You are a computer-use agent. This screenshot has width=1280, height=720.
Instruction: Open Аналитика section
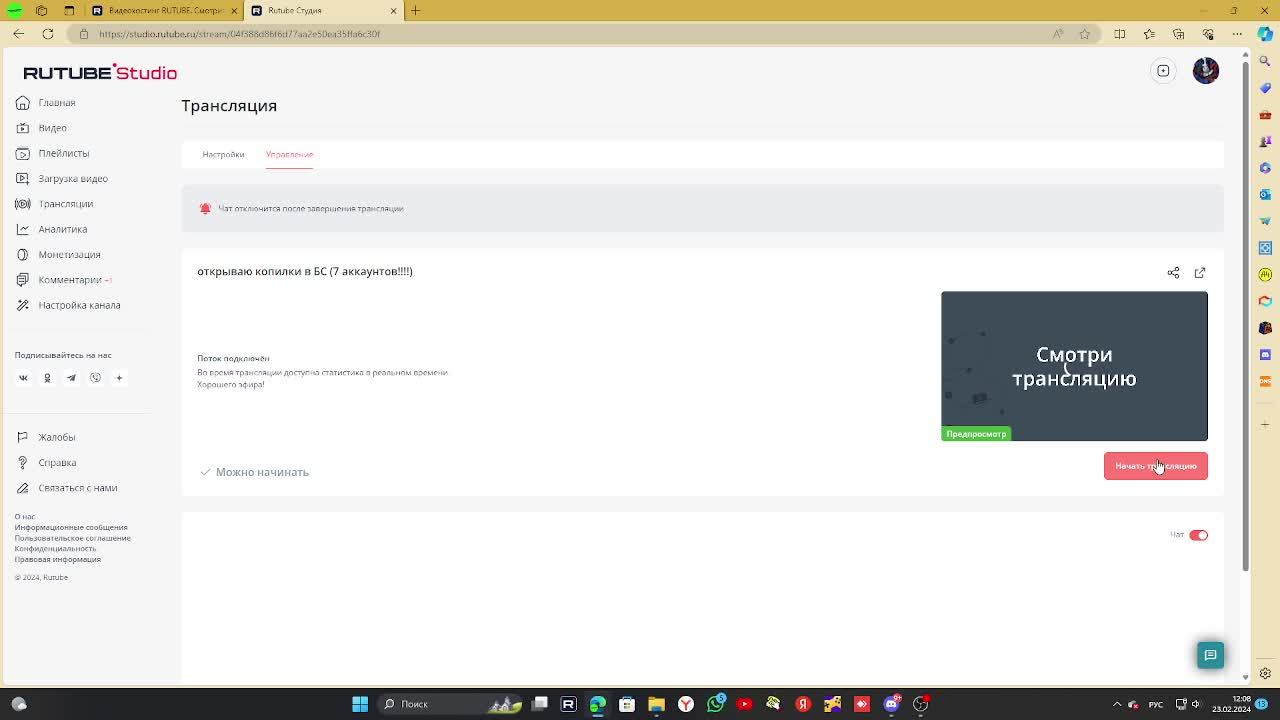51,229
